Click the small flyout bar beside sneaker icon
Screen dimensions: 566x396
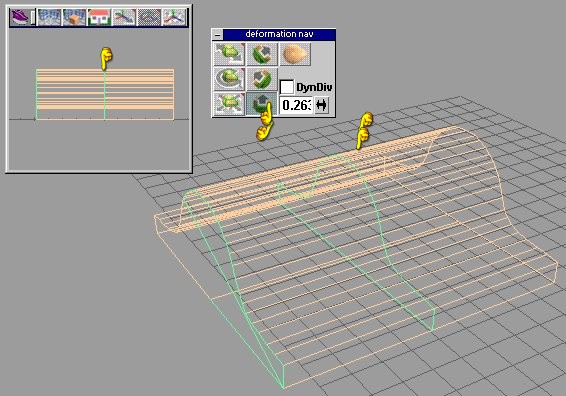pyautogui.click(x=33, y=17)
